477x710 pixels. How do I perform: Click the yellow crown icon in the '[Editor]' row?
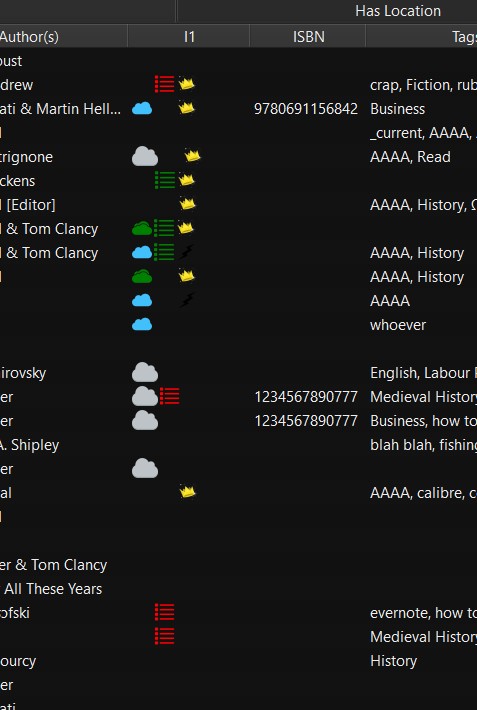click(187, 204)
